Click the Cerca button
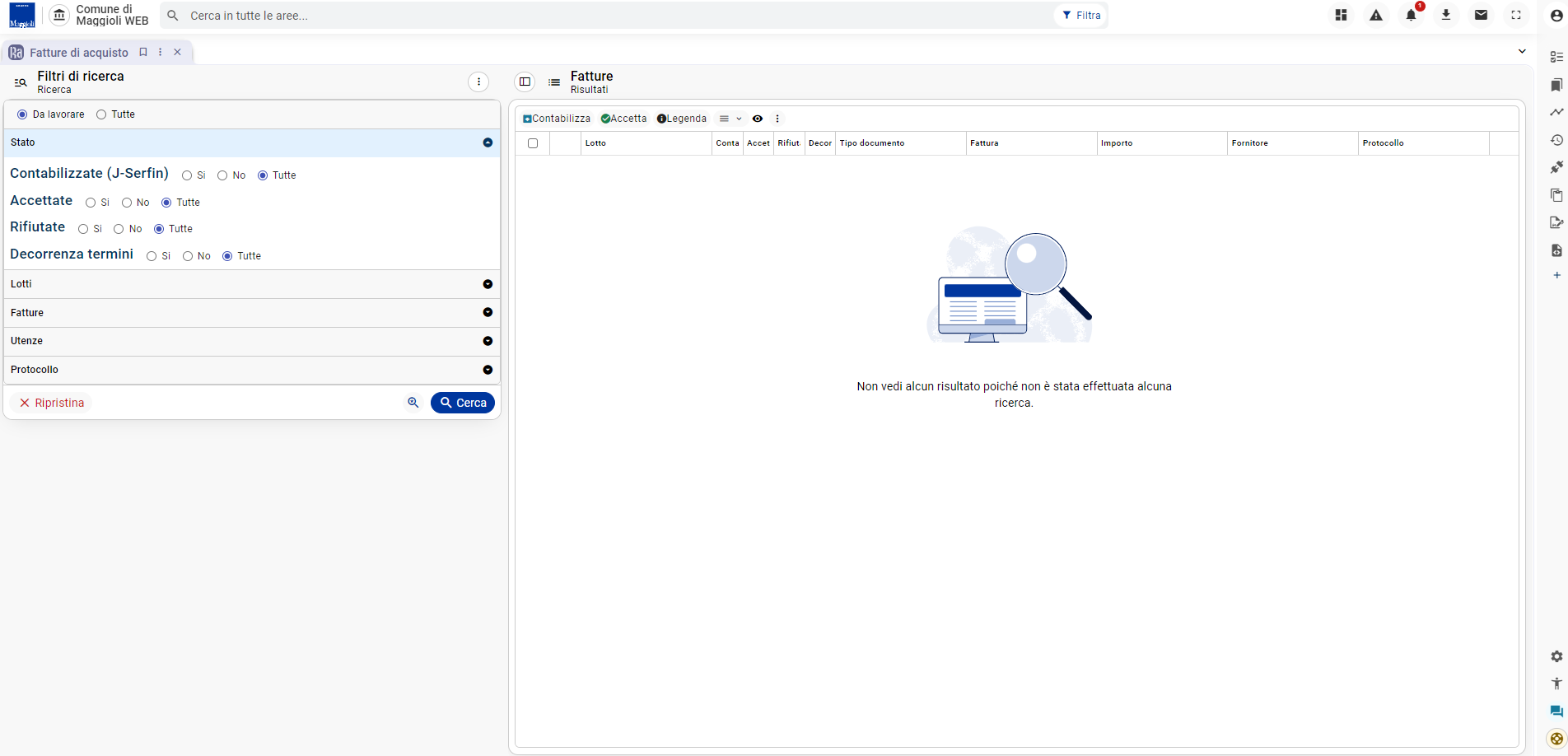1568x756 pixels. (463, 403)
